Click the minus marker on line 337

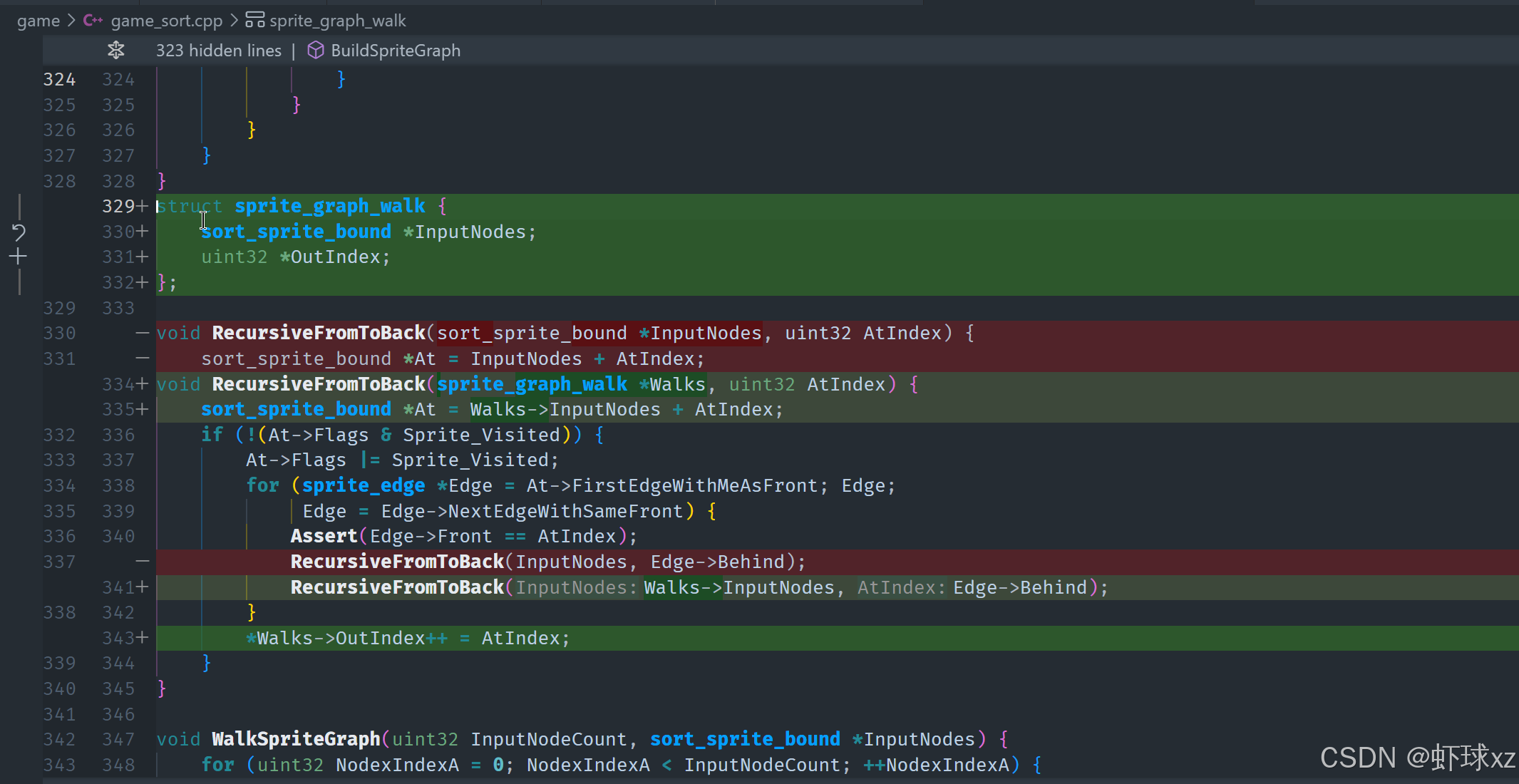[x=142, y=562]
